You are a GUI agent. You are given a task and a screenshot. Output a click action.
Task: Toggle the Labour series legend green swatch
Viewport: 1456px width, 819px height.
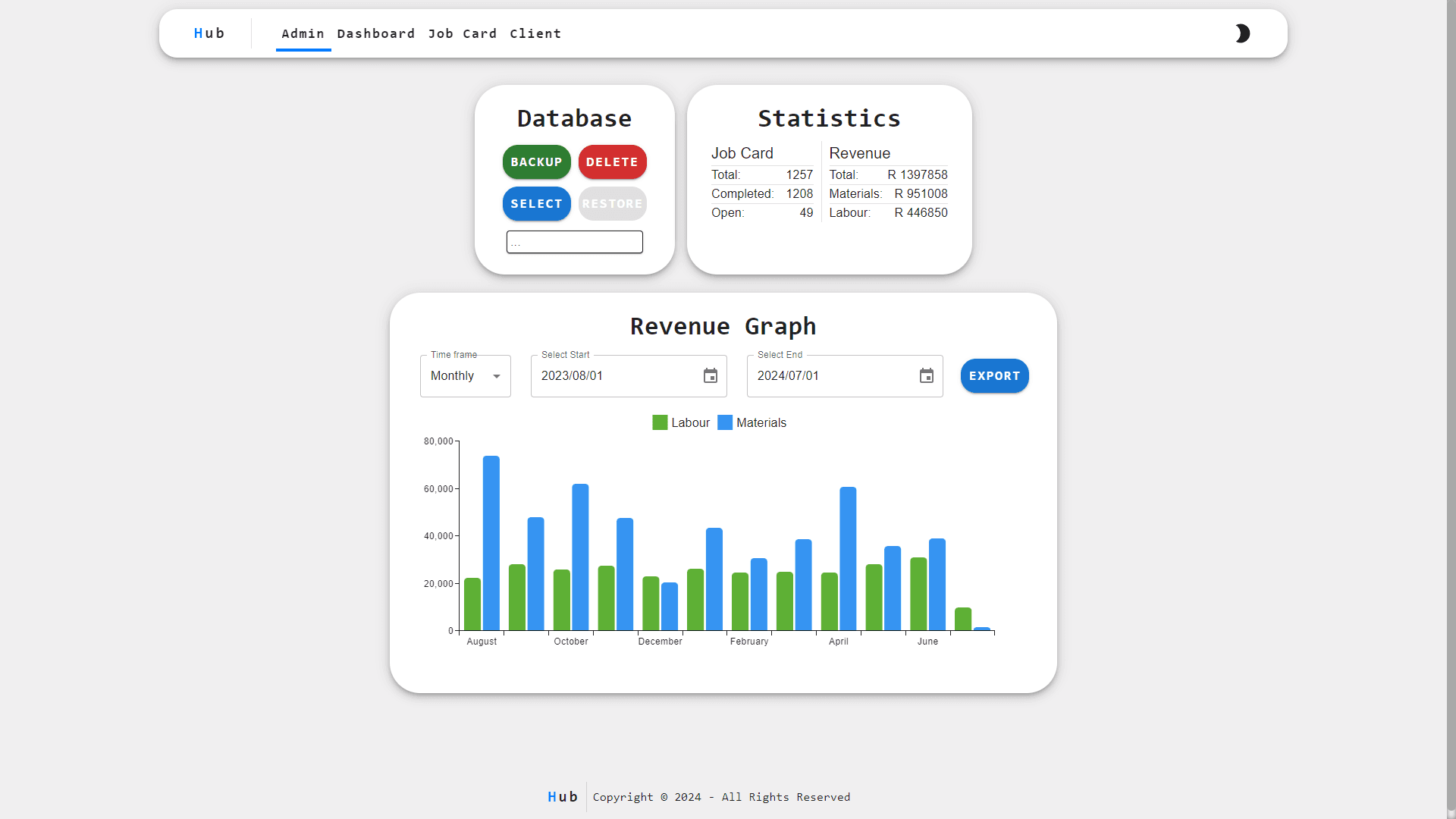tap(660, 423)
